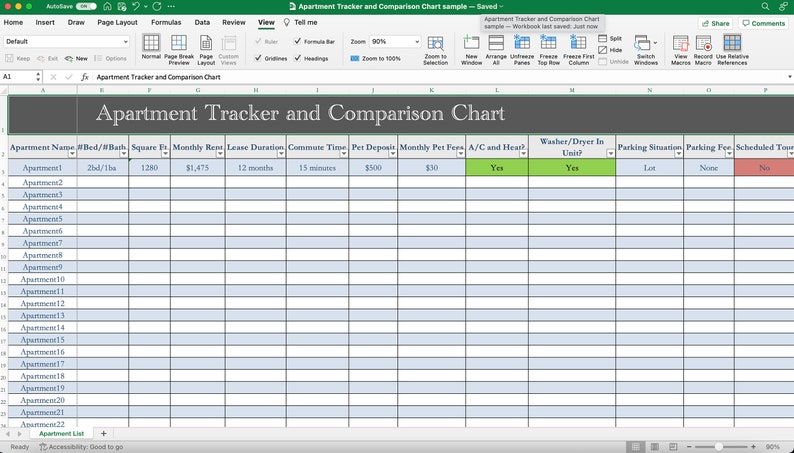Click the zoom slider handle
This screenshot has width=794, height=453.
(719, 447)
